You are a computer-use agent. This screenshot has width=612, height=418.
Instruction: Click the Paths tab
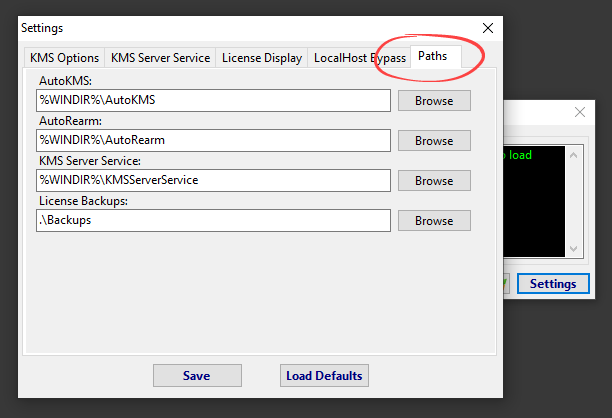(432, 56)
